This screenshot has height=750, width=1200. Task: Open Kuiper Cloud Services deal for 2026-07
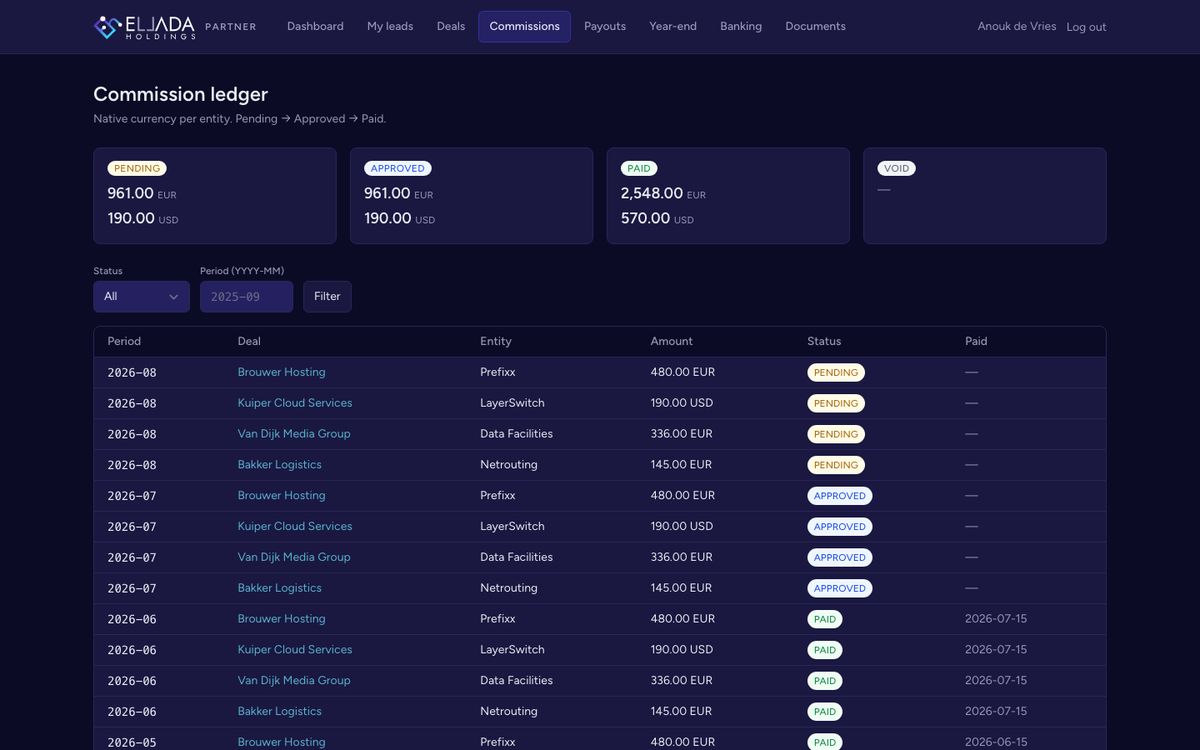[x=295, y=527]
